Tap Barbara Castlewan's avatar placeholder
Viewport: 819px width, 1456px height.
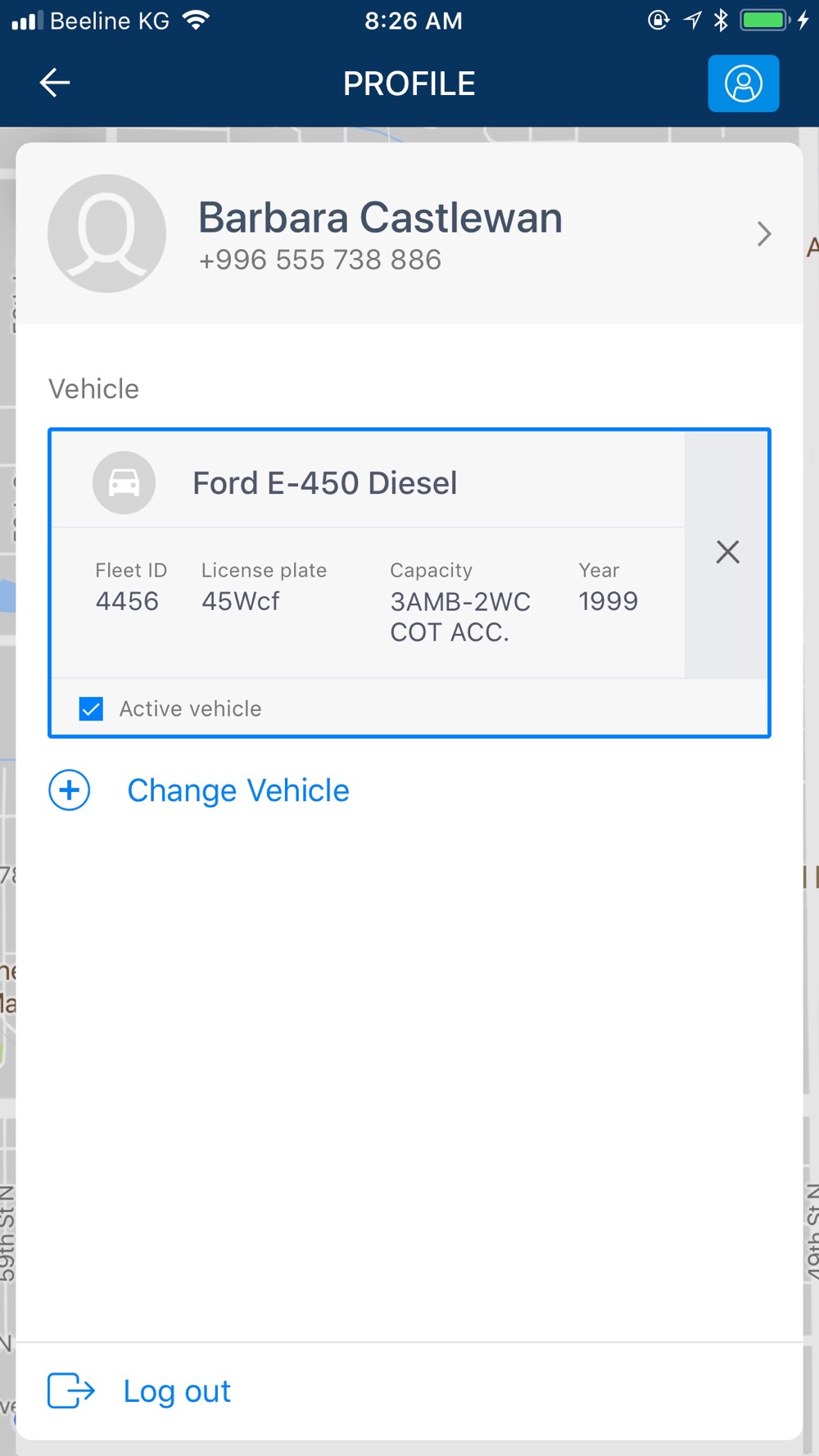106,233
